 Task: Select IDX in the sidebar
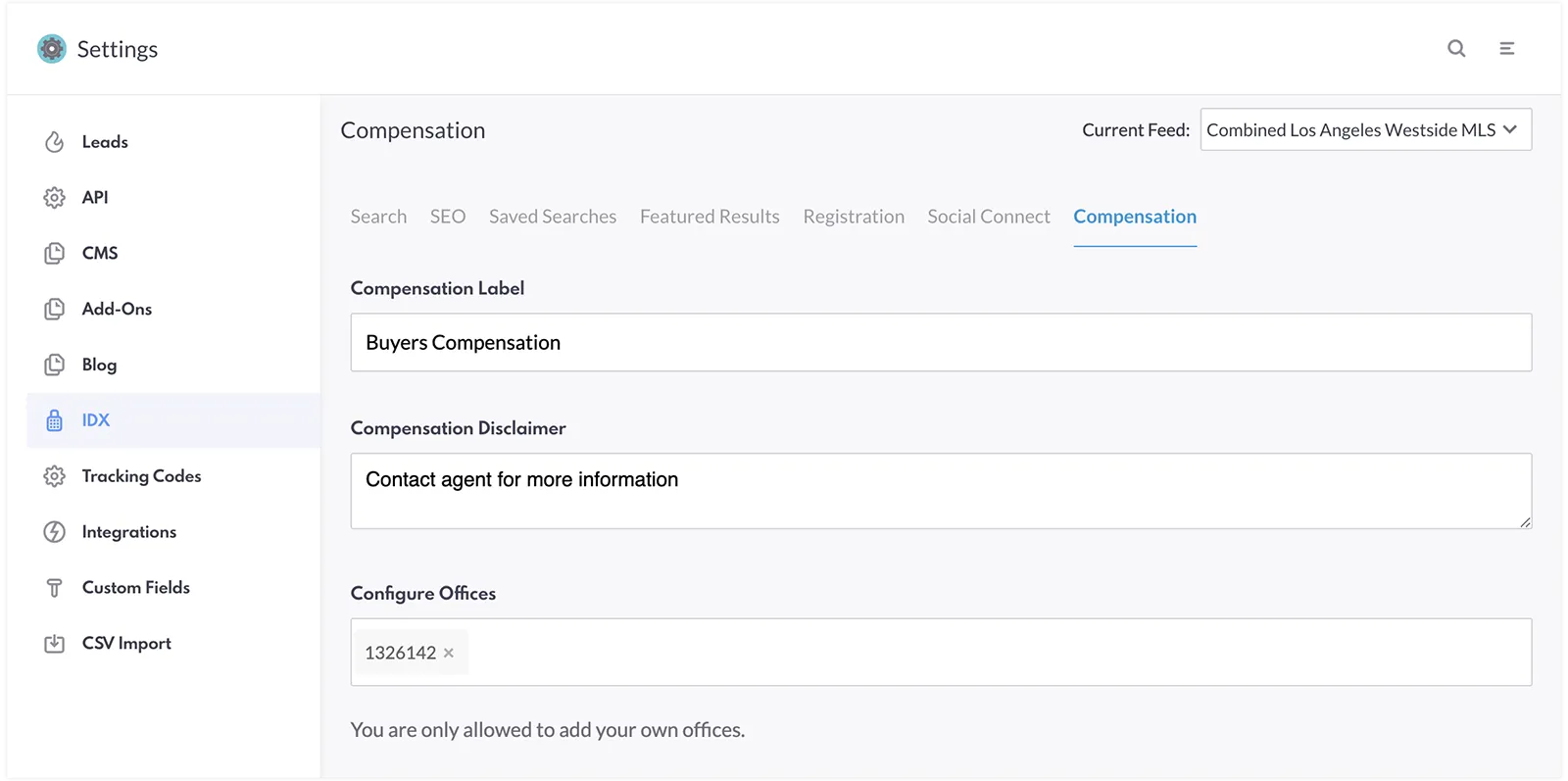click(173, 420)
